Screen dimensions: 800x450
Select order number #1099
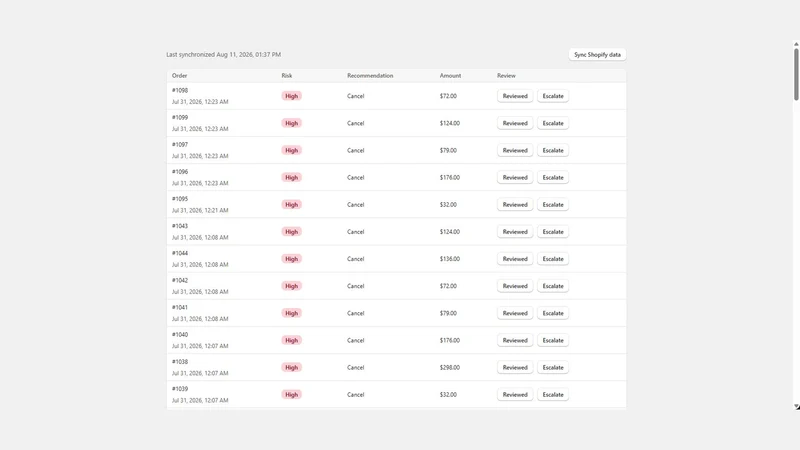(x=180, y=117)
